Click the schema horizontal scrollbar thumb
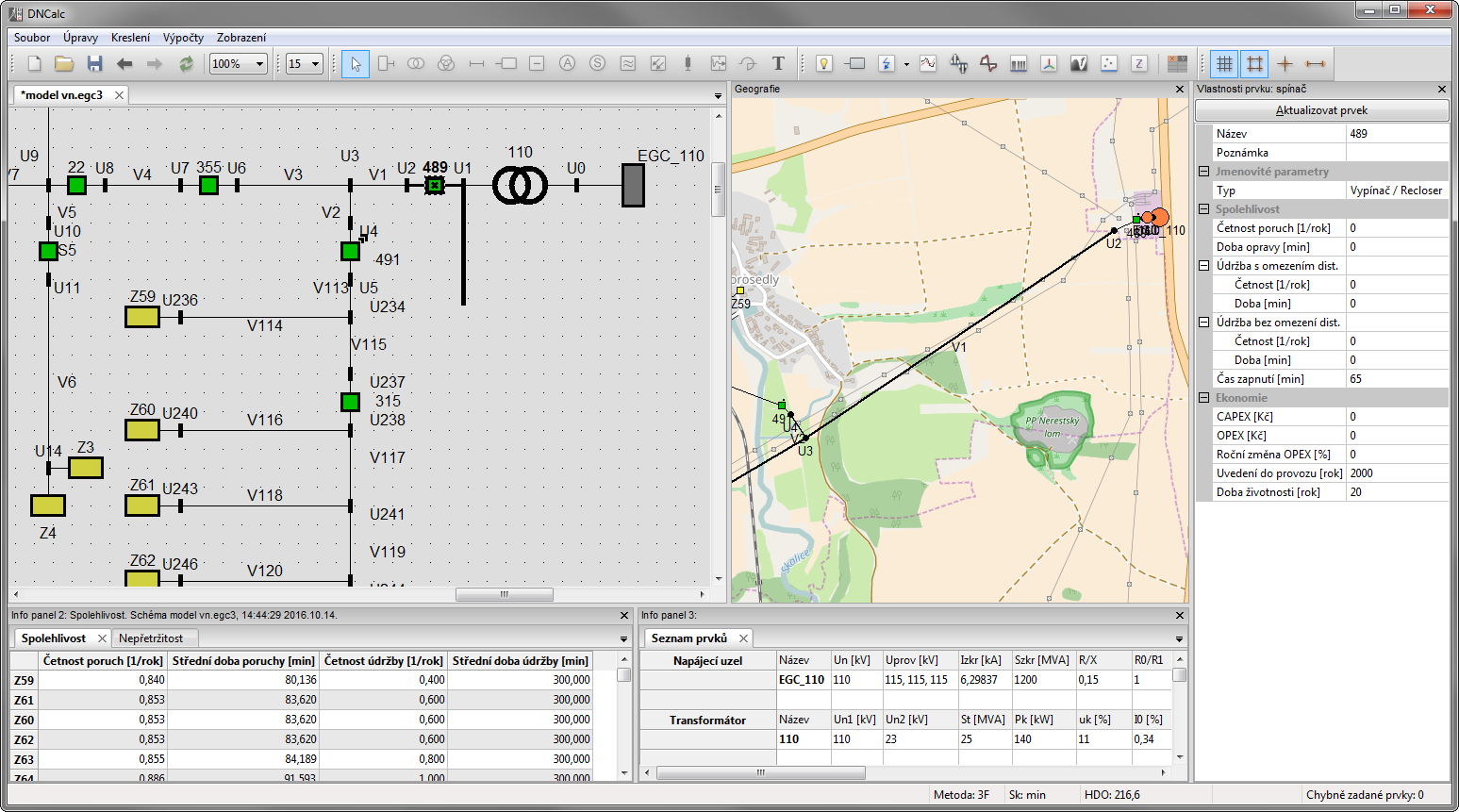Image resolution: width=1459 pixels, height=812 pixels. (504, 594)
